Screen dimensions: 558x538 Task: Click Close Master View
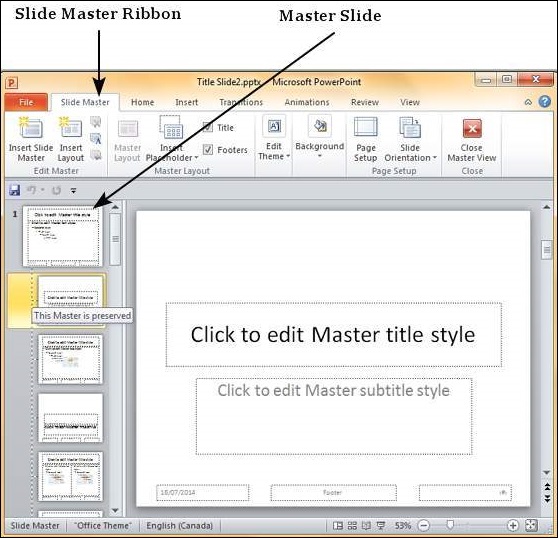point(472,140)
